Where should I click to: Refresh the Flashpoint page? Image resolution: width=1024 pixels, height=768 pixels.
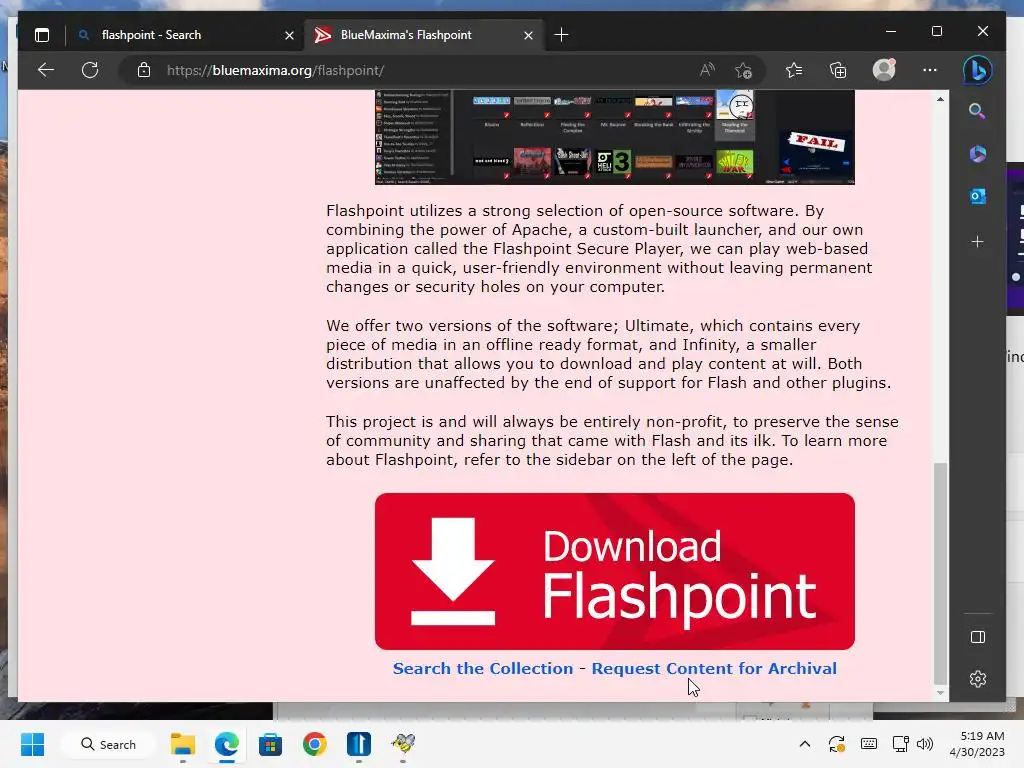[x=90, y=70]
